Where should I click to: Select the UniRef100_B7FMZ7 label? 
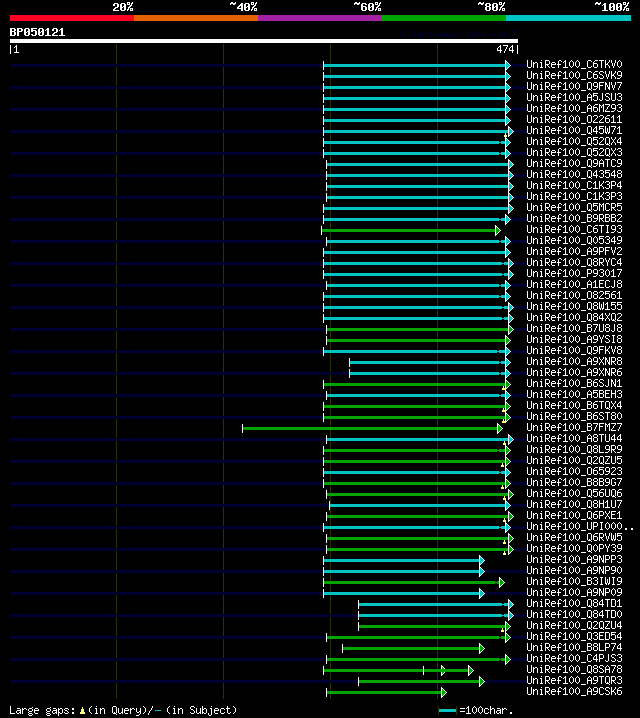(x=574, y=427)
